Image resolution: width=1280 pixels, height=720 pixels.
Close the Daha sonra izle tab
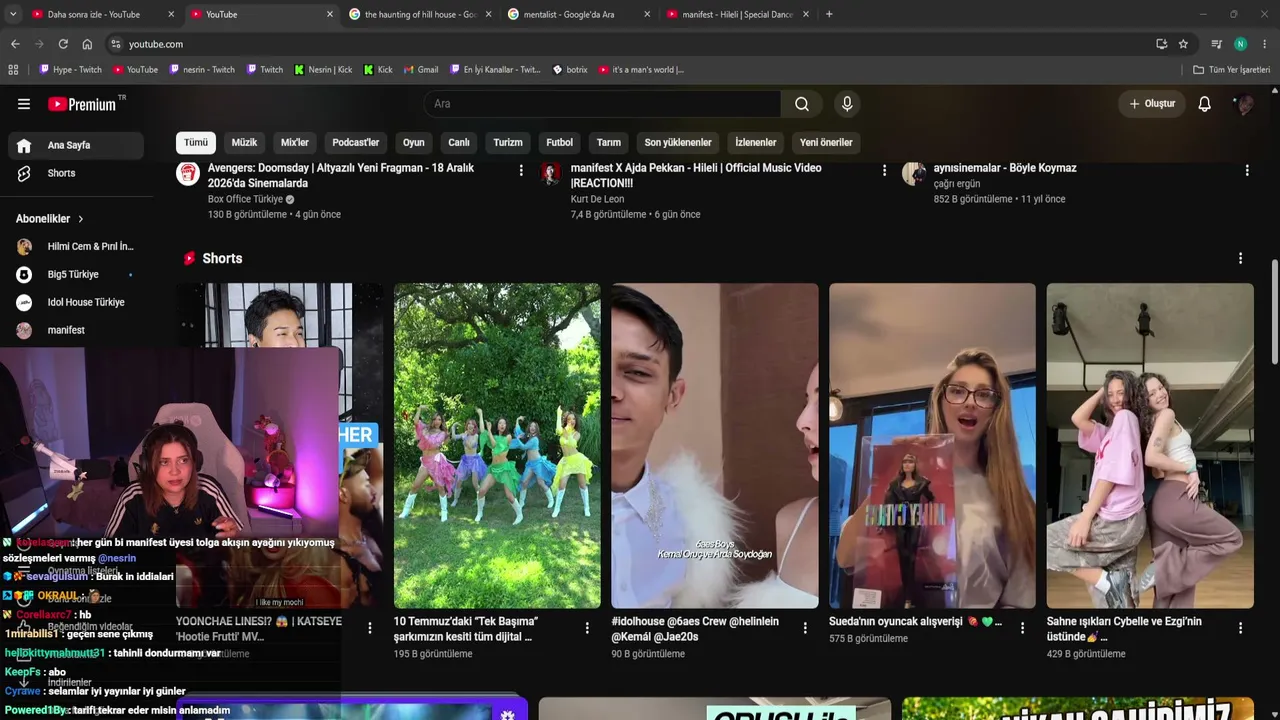click(171, 14)
